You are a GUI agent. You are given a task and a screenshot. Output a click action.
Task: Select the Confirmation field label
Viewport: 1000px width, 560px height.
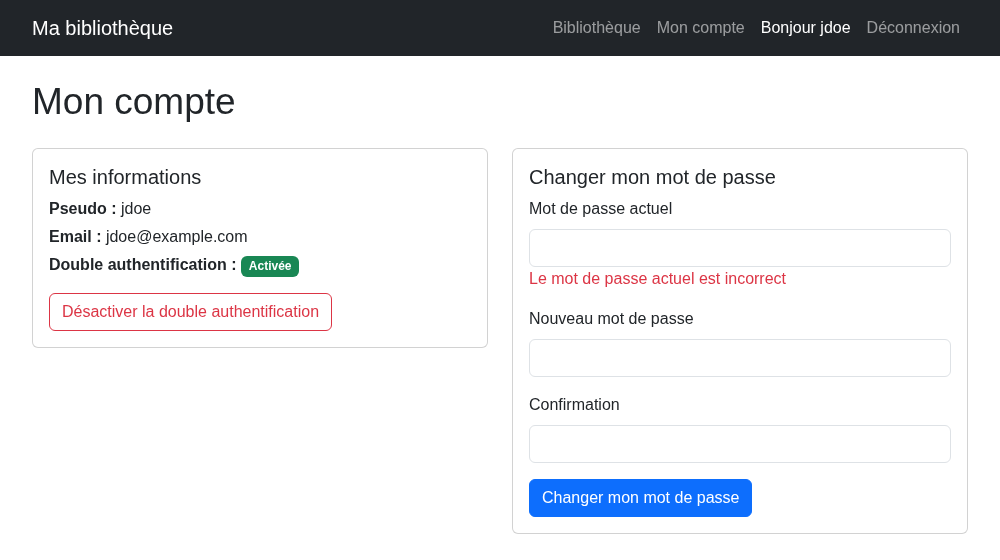pyautogui.click(x=574, y=404)
